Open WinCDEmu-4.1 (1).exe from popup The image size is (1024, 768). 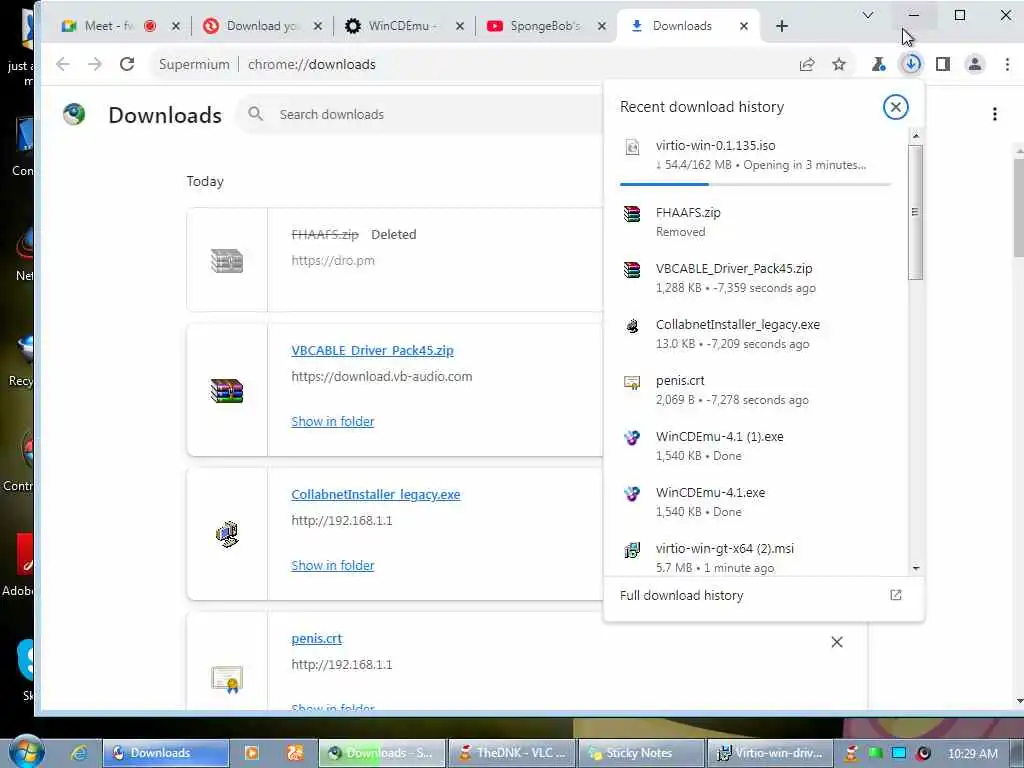(x=756, y=446)
